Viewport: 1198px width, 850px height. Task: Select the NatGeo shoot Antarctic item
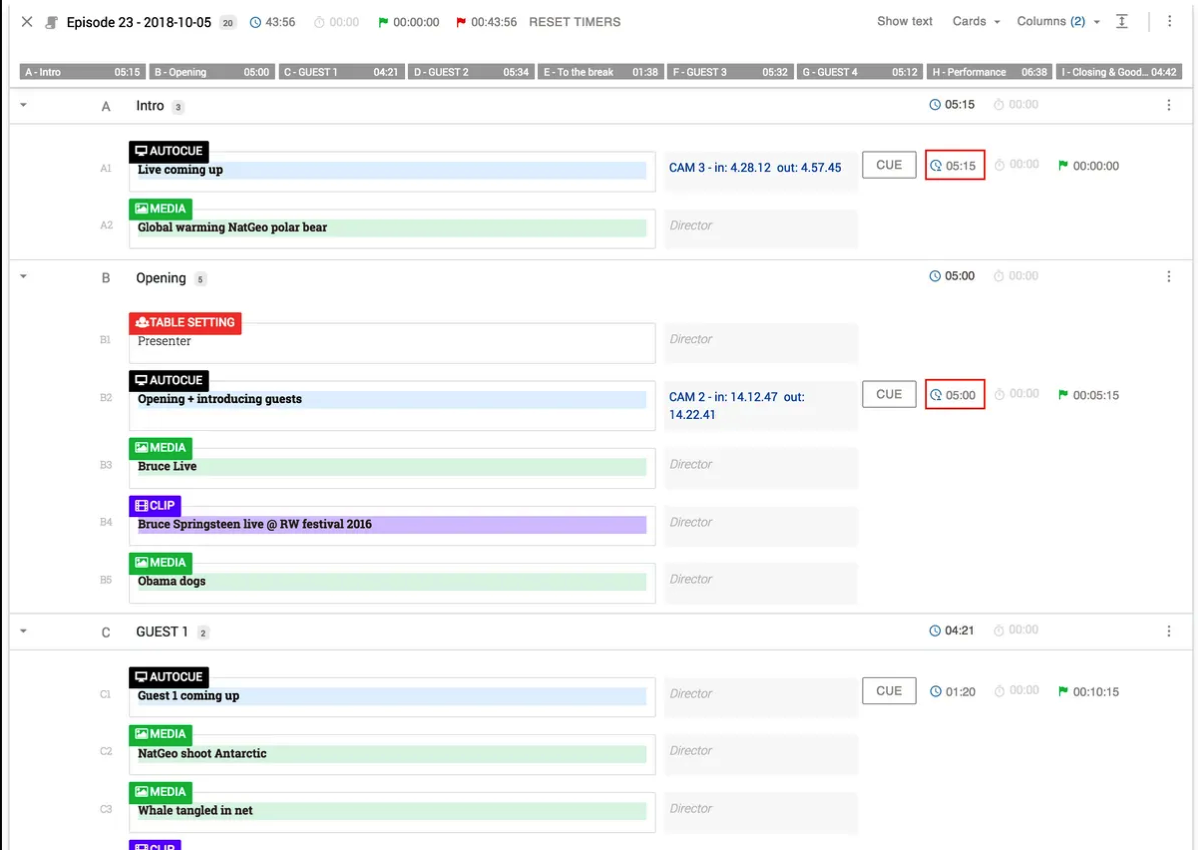point(392,754)
